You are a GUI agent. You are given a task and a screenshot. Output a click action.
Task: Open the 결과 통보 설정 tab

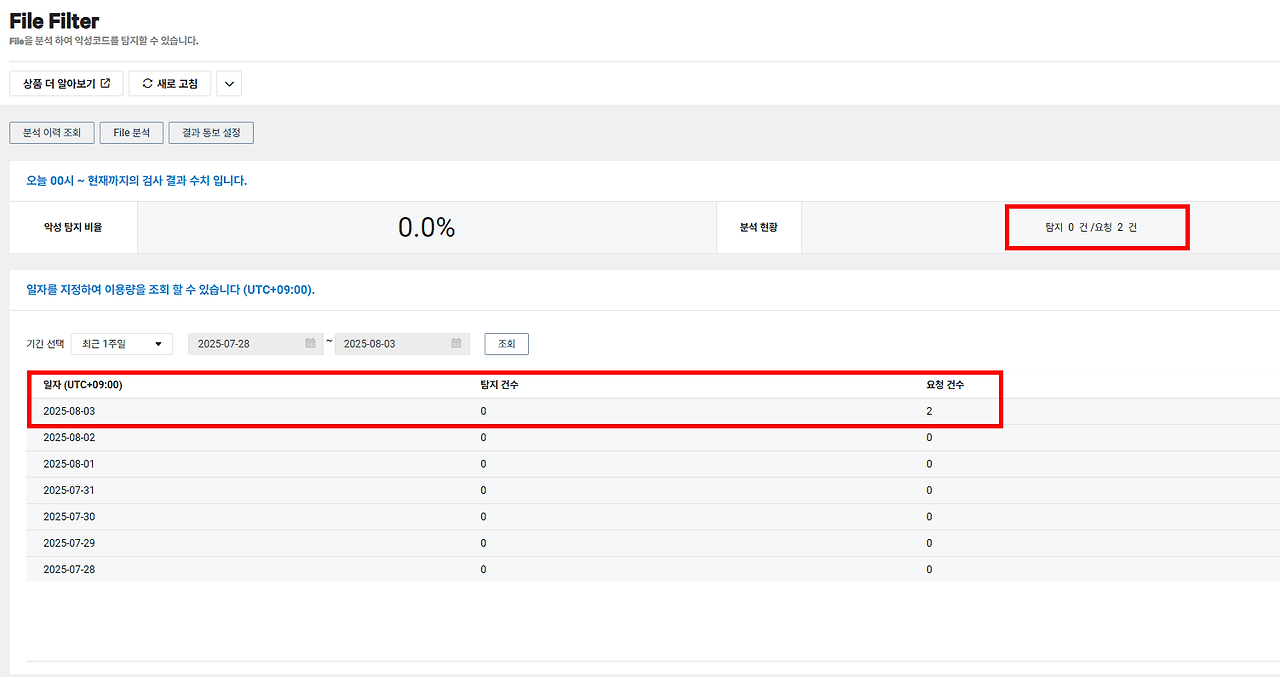(211, 133)
